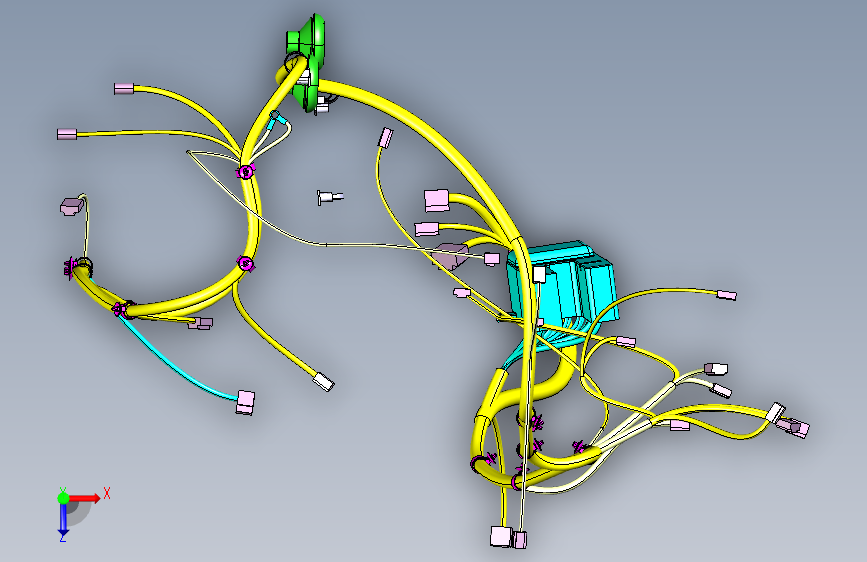Select the gray rotation arc of the triad
The height and width of the screenshot is (562, 867).
point(79,513)
